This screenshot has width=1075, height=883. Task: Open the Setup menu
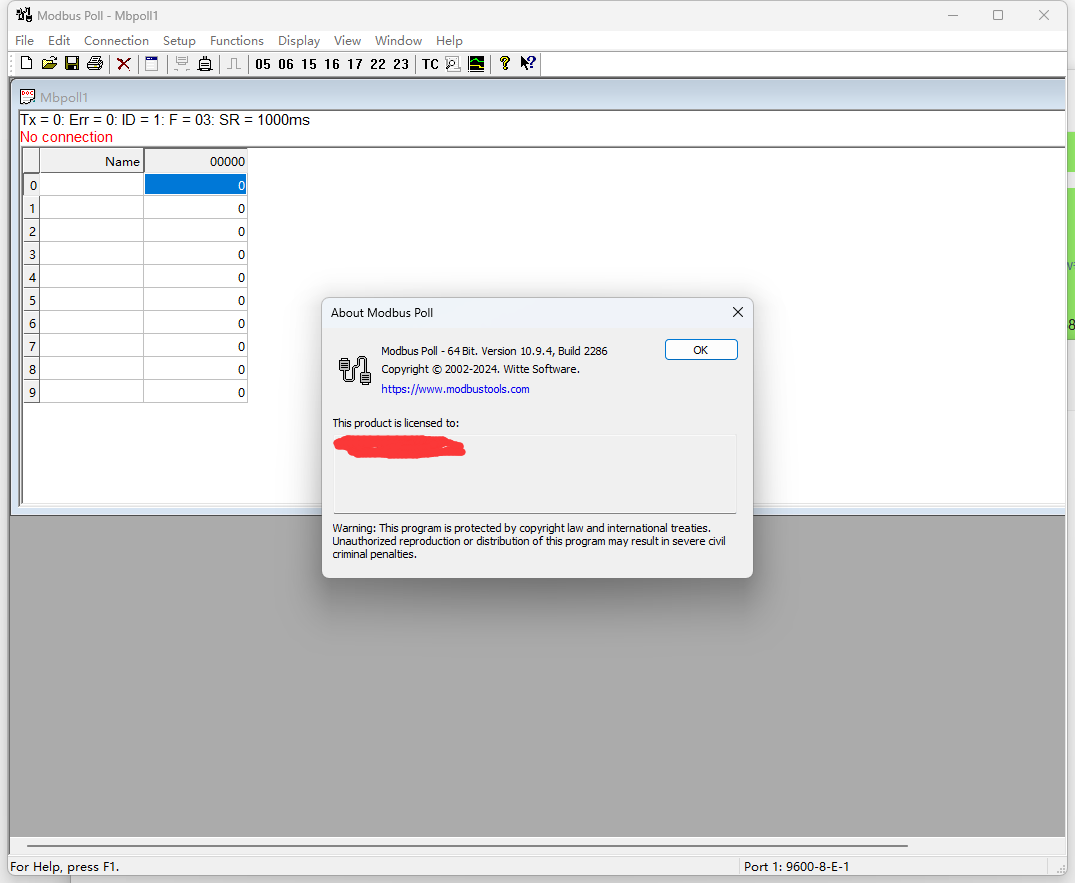179,40
